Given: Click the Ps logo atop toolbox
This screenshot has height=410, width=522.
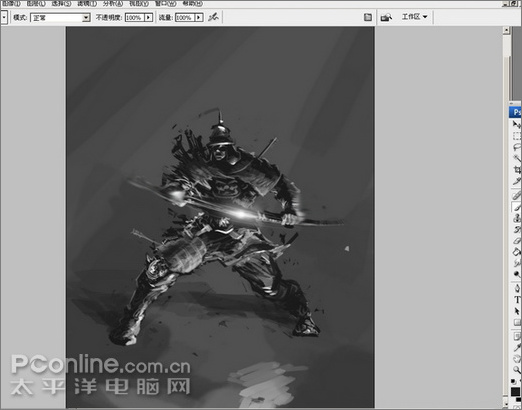Looking at the screenshot, I should coord(516,112).
